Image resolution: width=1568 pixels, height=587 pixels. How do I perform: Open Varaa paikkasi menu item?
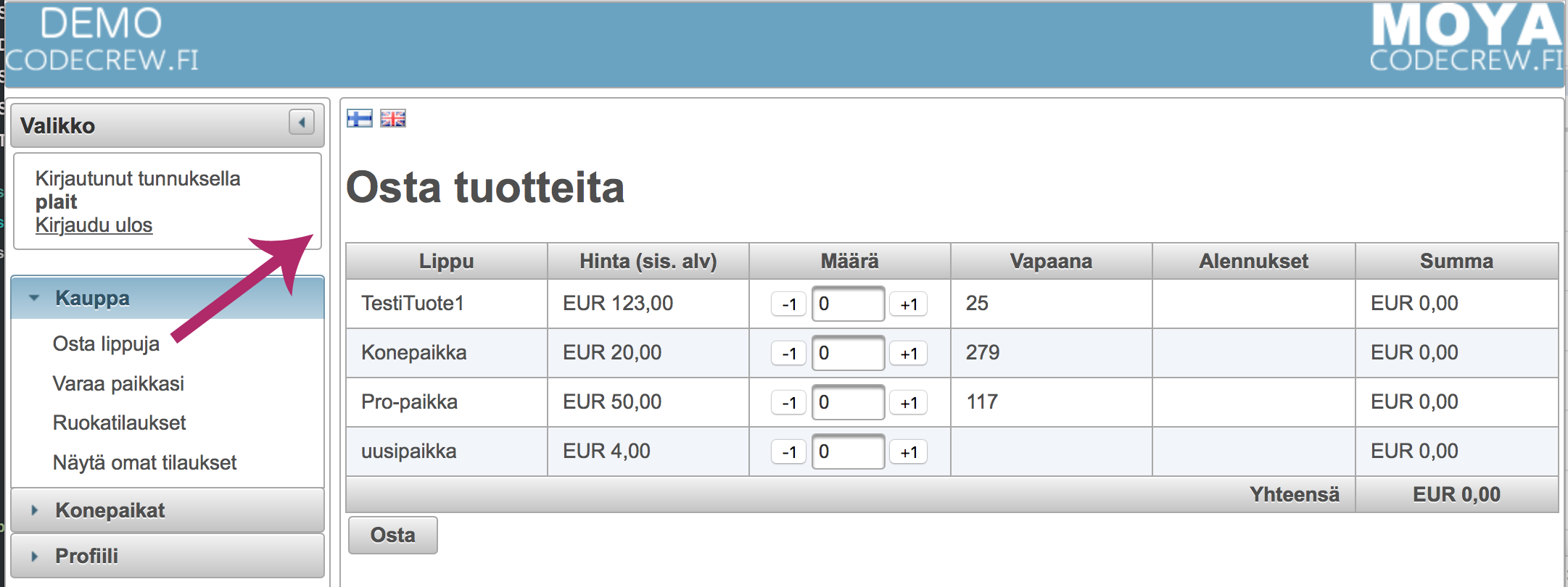118,383
